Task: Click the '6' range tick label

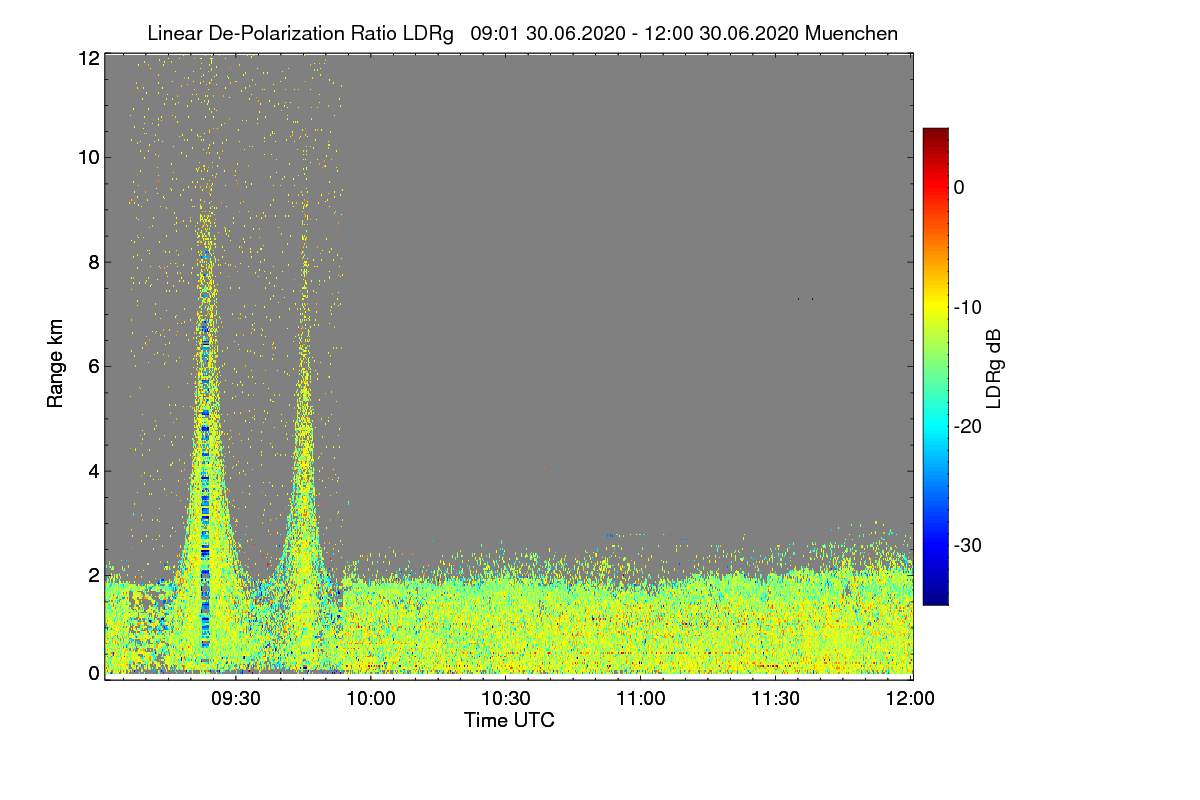Action: tap(92, 366)
